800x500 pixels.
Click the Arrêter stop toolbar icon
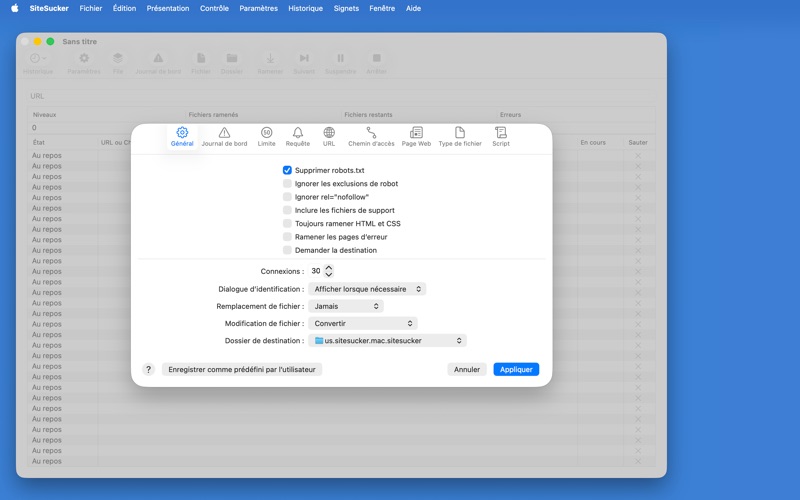377,58
